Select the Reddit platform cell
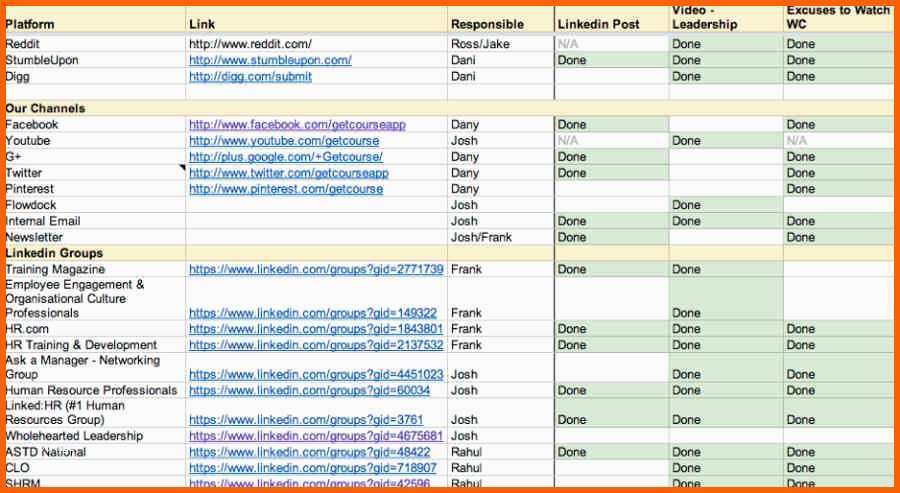Viewport: 900px width, 493px height. [x=95, y=44]
